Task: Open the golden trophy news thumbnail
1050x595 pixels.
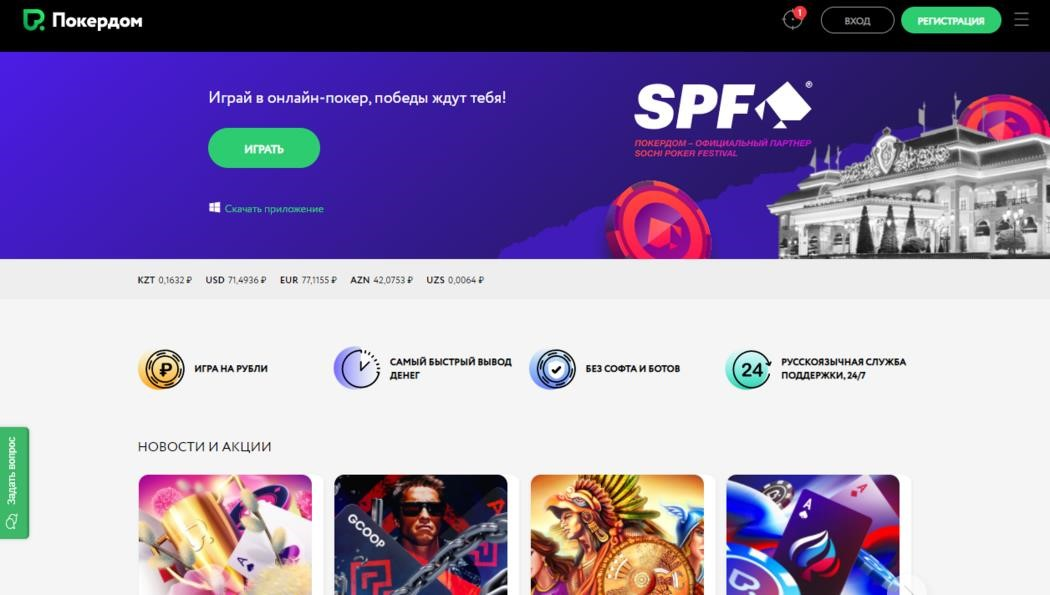Action: tap(225, 535)
